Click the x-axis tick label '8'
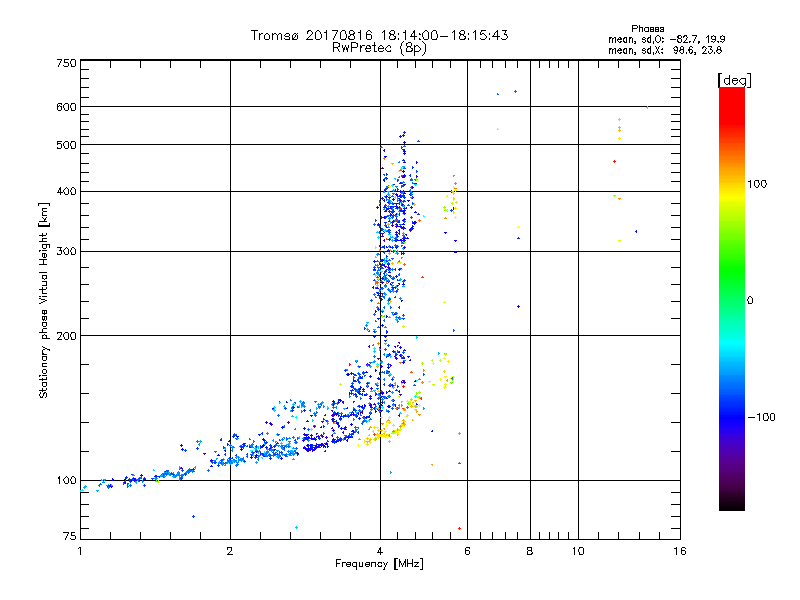The height and width of the screenshot is (600, 800). (530, 551)
